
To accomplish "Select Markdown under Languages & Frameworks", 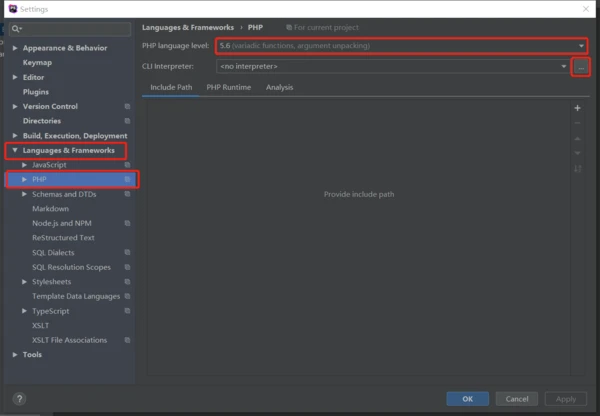I will [51, 209].
